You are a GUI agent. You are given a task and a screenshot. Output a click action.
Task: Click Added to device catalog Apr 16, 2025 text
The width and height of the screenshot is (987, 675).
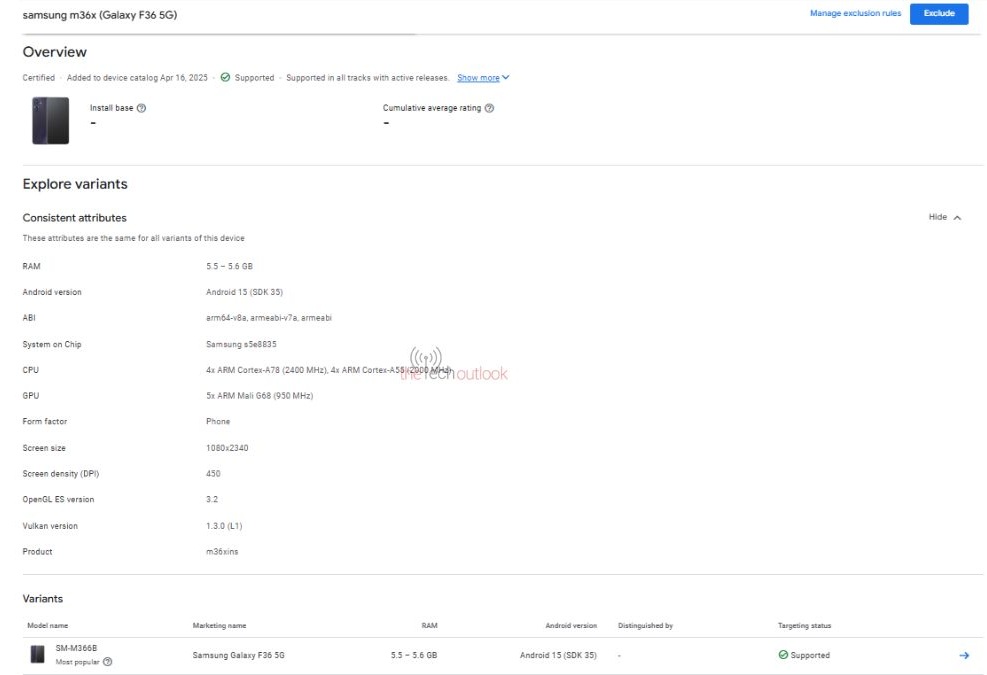click(137, 77)
